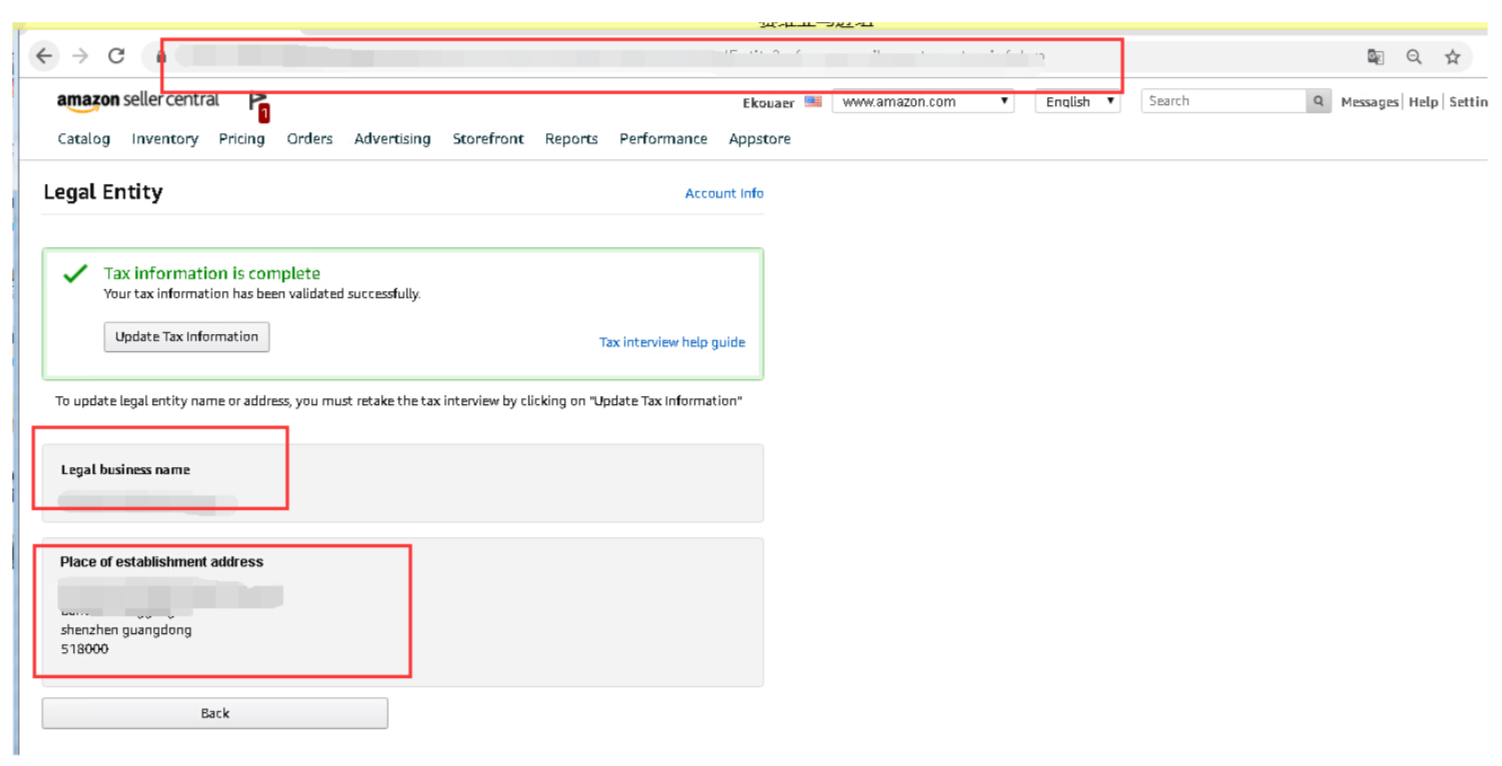Open the Inventory menu

click(165, 139)
